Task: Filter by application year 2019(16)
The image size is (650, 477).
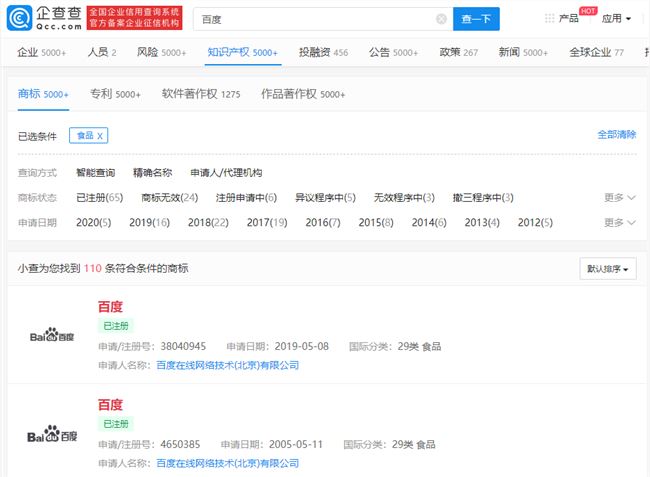Action: pos(150,223)
